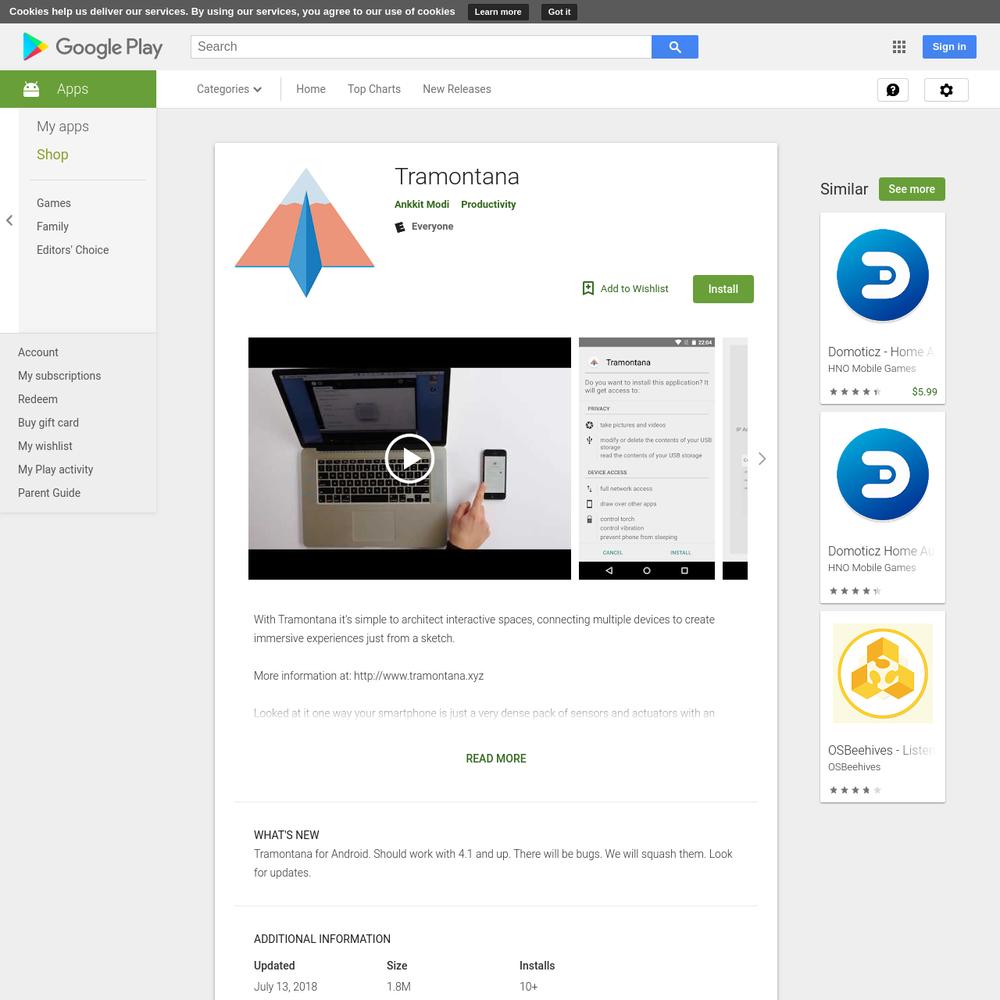Open the Parent Guide link
The width and height of the screenshot is (1000, 1000).
[x=49, y=493]
